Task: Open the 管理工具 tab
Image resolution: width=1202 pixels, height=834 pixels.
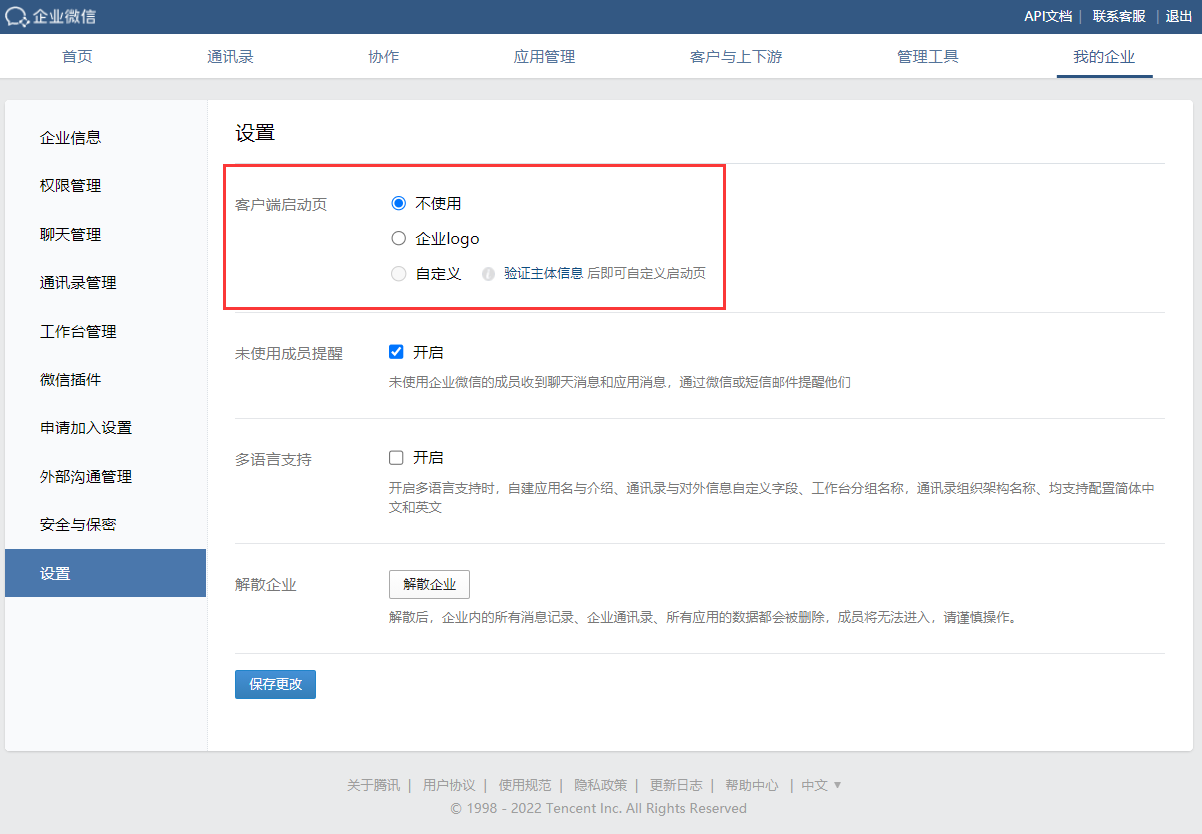Action: [927, 57]
